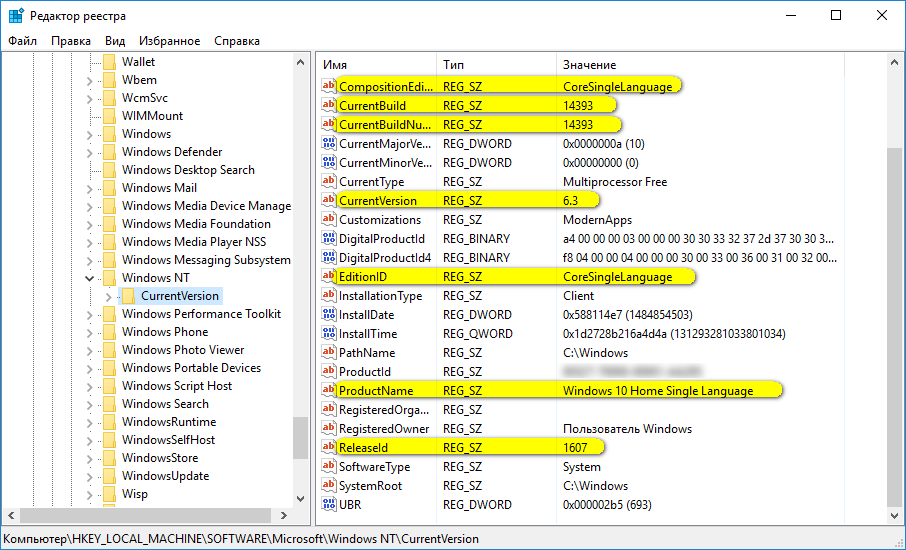Click the DigitalProductId binary value icon
The width and height of the screenshot is (906, 550).
pos(329,239)
